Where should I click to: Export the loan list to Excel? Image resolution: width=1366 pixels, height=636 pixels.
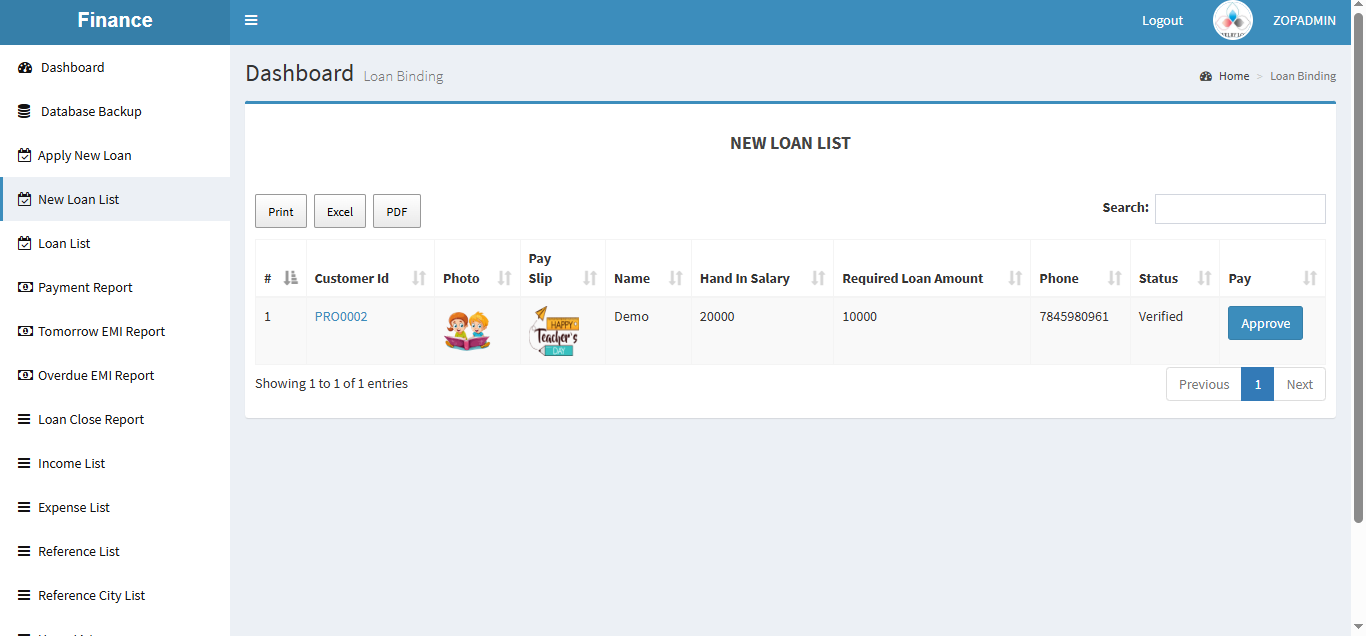pos(340,211)
